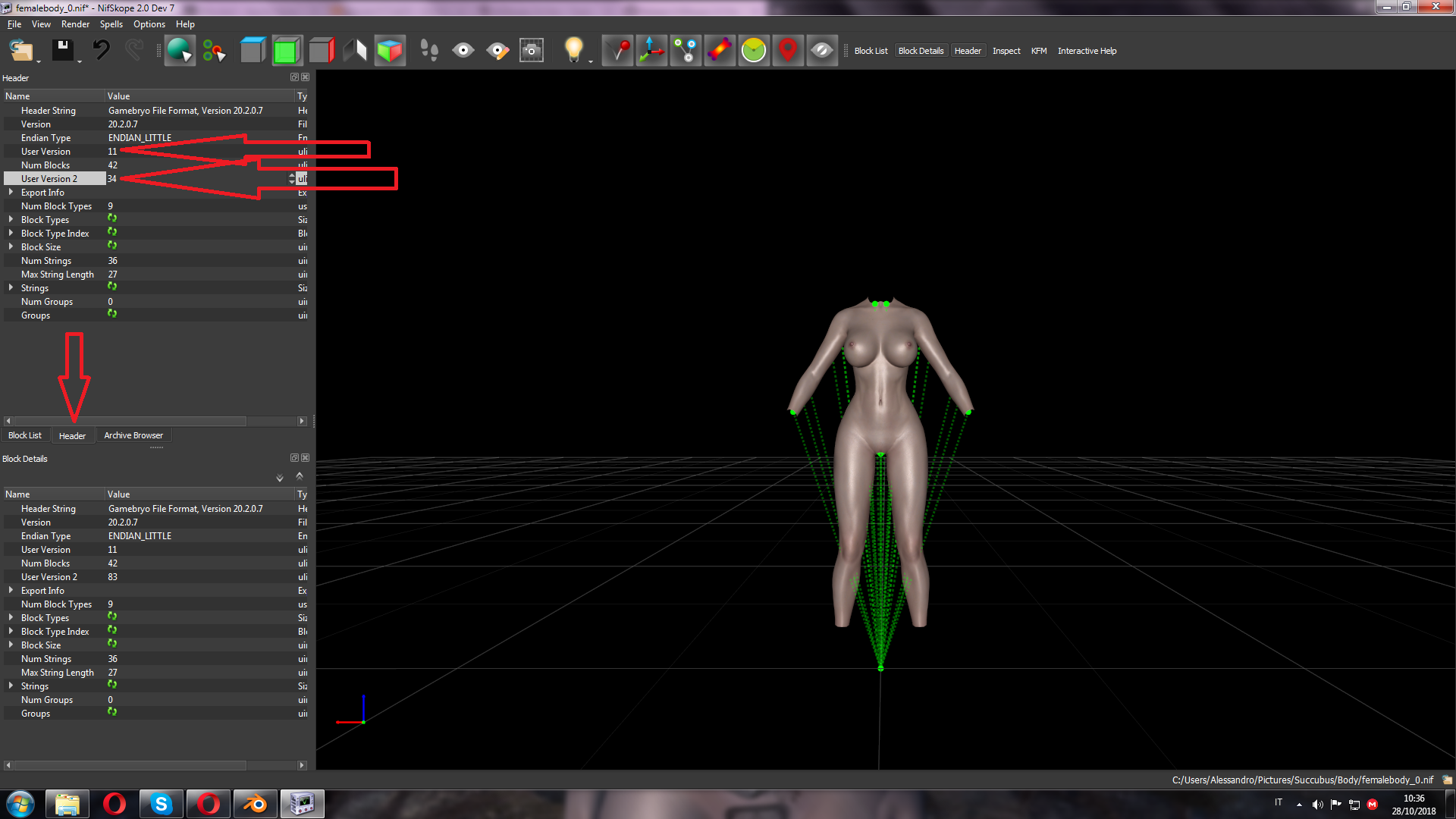Image resolution: width=1456 pixels, height=819 pixels.
Task: Open the Load file dropdown arrow
Action: point(39,61)
